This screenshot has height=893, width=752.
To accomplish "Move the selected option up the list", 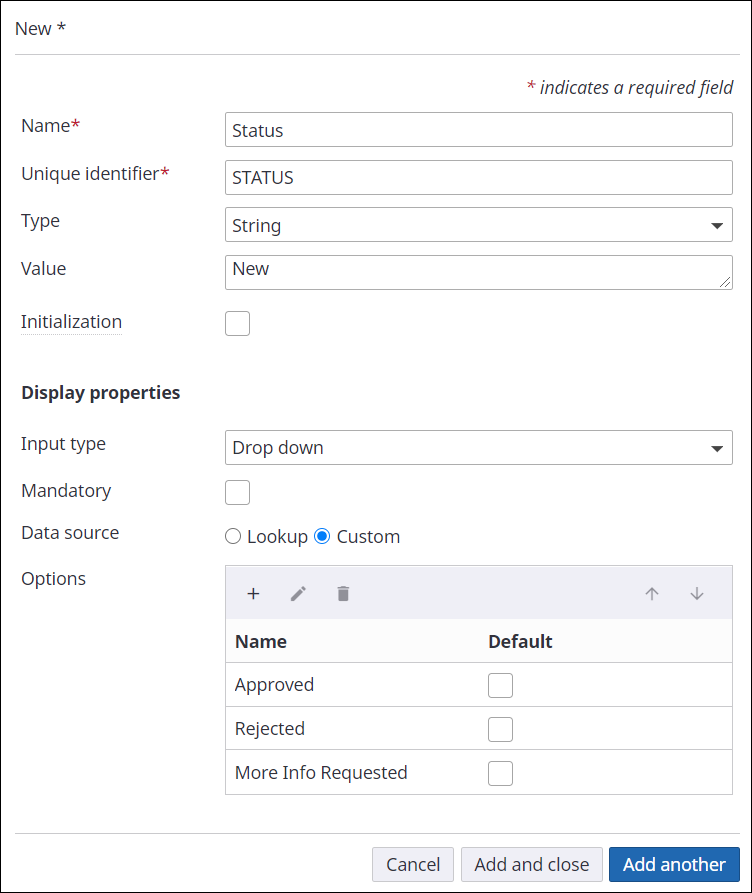I will point(652,593).
